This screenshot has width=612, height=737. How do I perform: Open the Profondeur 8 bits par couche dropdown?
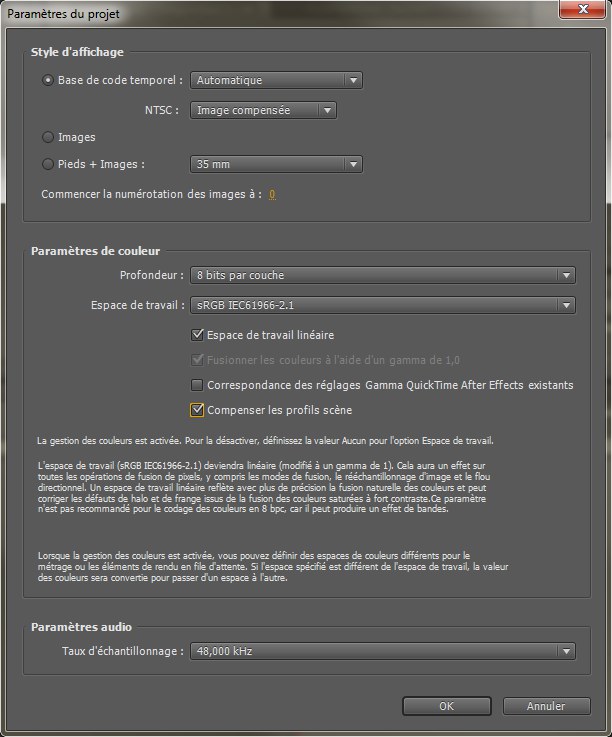point(382,275)
